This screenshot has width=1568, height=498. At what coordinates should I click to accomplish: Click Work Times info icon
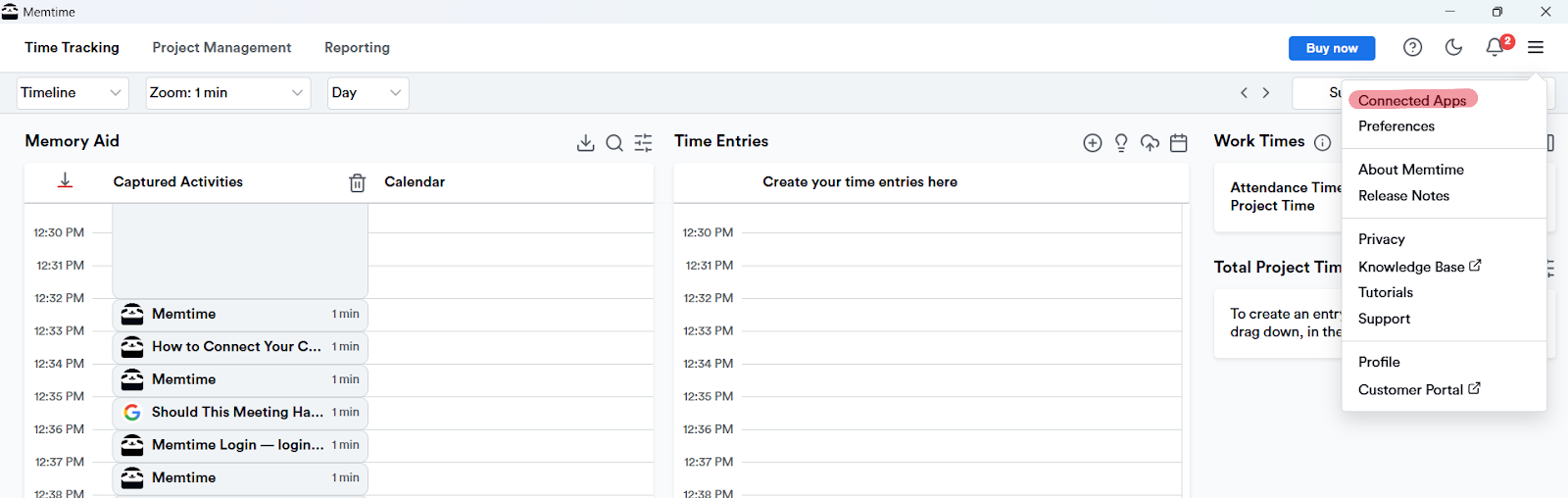(1322, 143)
